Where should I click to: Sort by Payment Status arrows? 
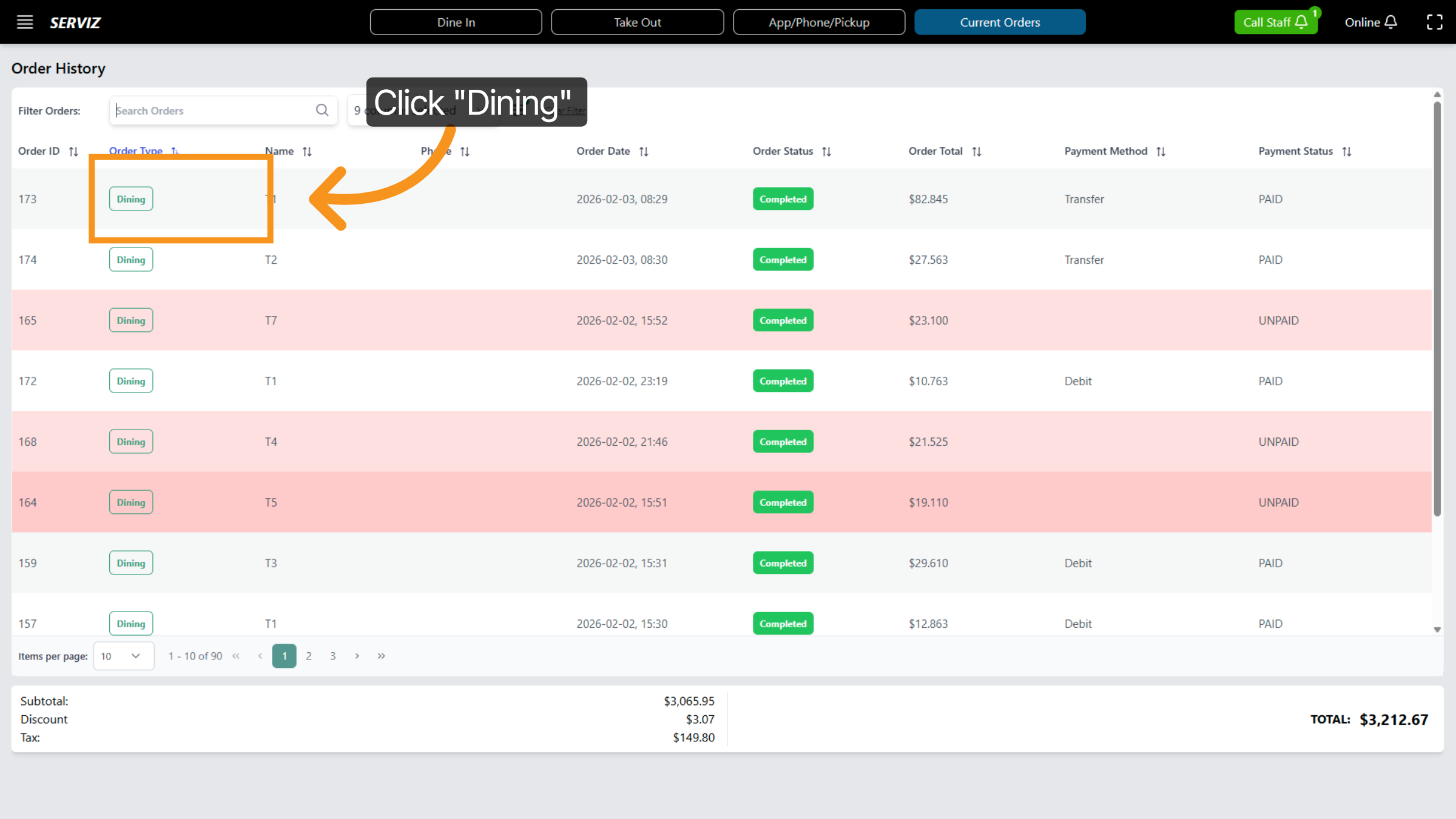click(1347, 152)
